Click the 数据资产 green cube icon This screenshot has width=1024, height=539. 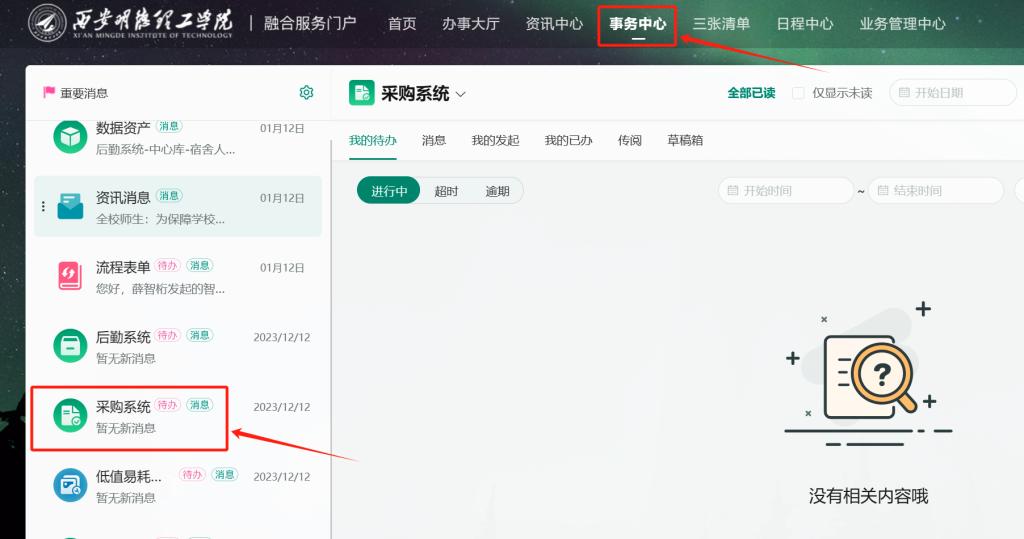tap(70, 138)
